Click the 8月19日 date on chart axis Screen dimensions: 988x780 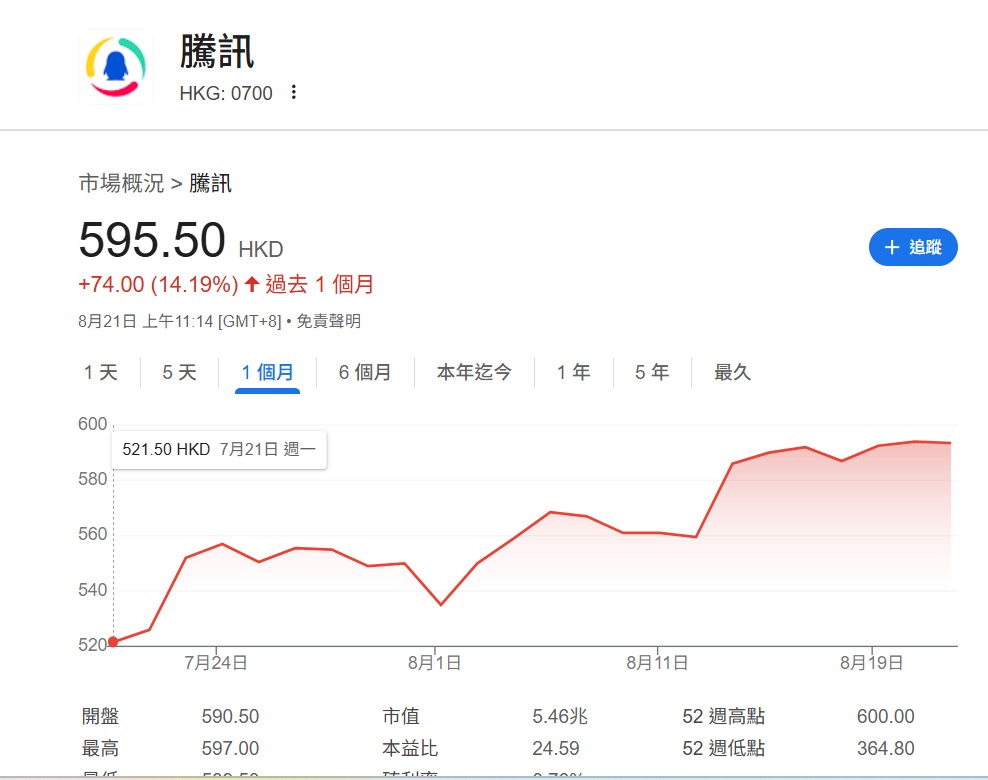pyautogui.click(x=872, y=663)
